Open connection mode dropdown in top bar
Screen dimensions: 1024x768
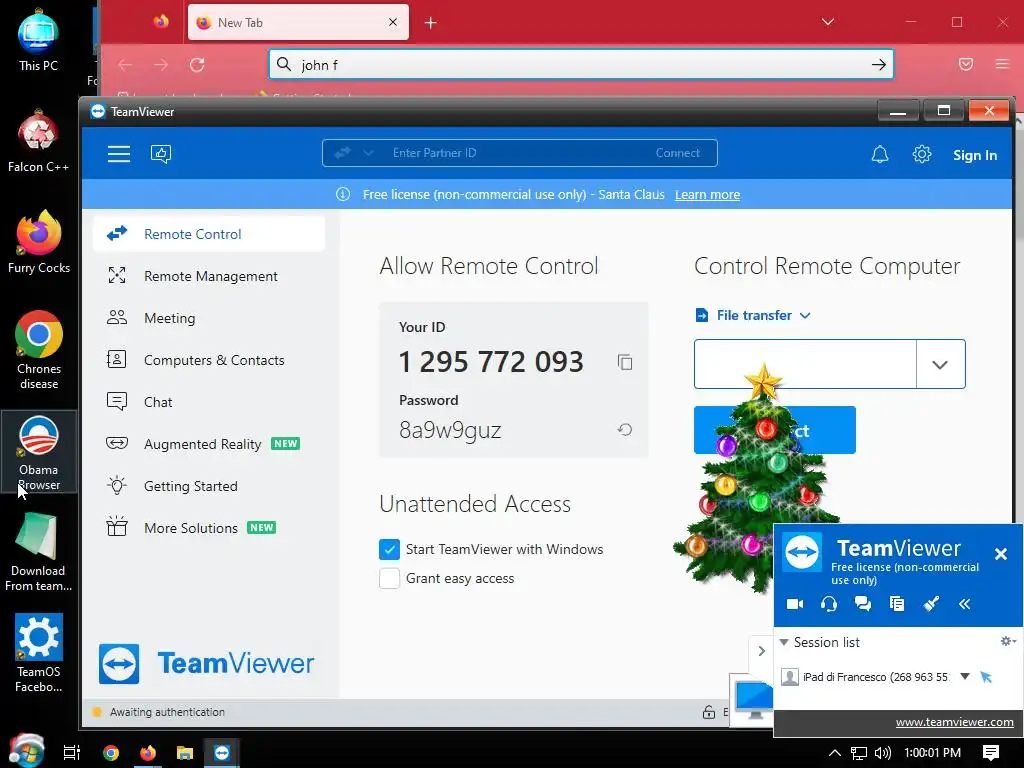368,153
